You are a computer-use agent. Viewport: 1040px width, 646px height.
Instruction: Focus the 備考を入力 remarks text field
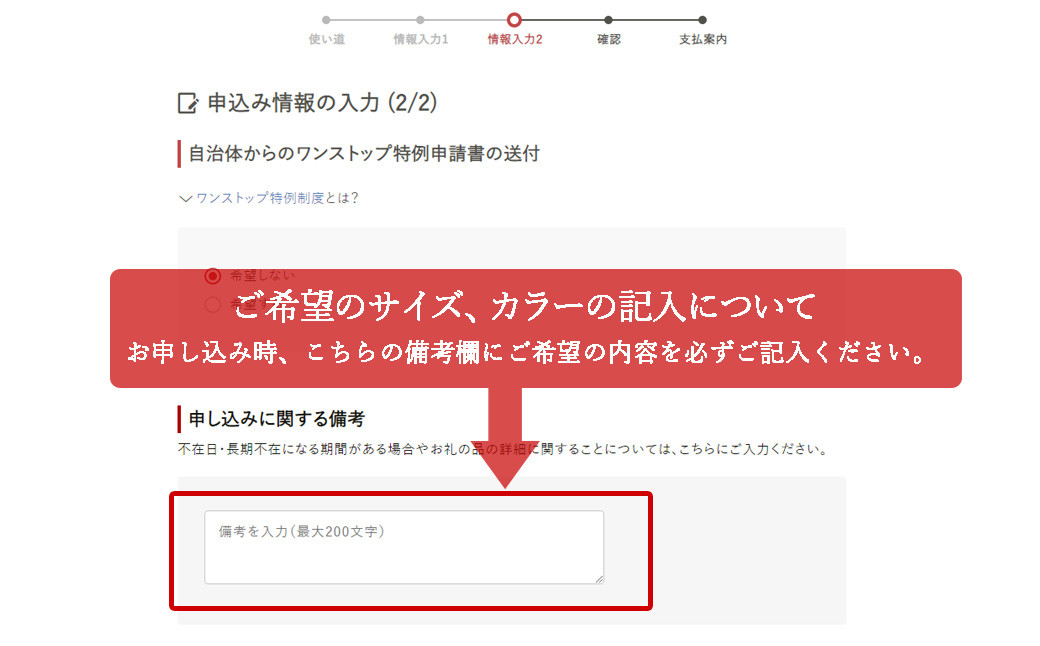point(404,547)
